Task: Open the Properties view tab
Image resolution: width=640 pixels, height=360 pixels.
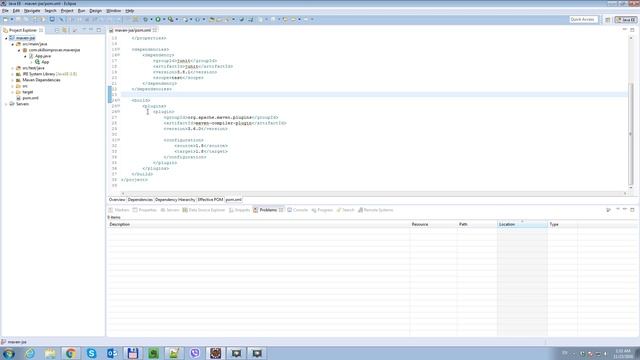Action: [144, 210]
